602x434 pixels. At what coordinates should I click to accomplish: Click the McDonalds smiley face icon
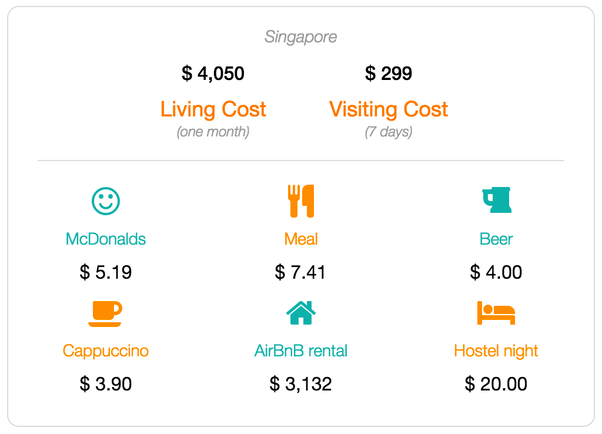(106, 201)
